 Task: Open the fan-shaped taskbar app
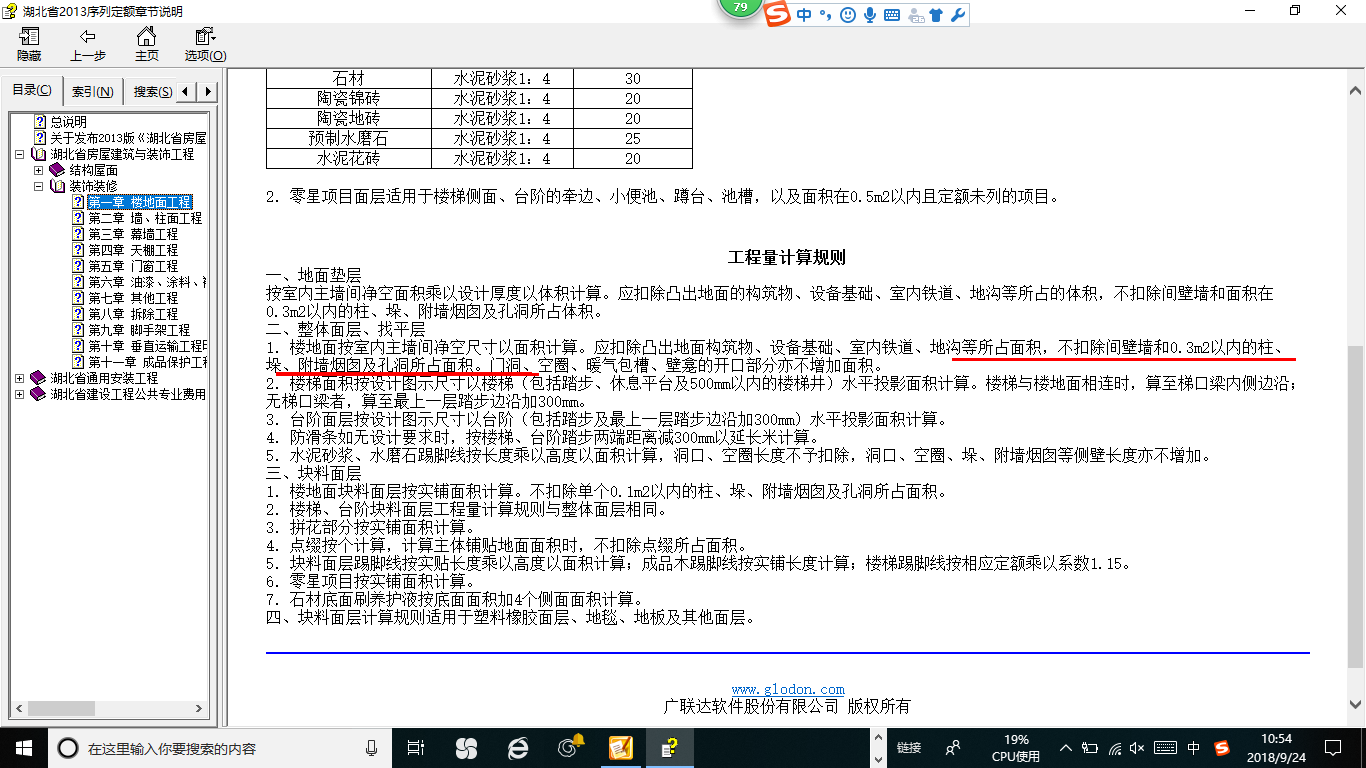[x=466, y=747]
